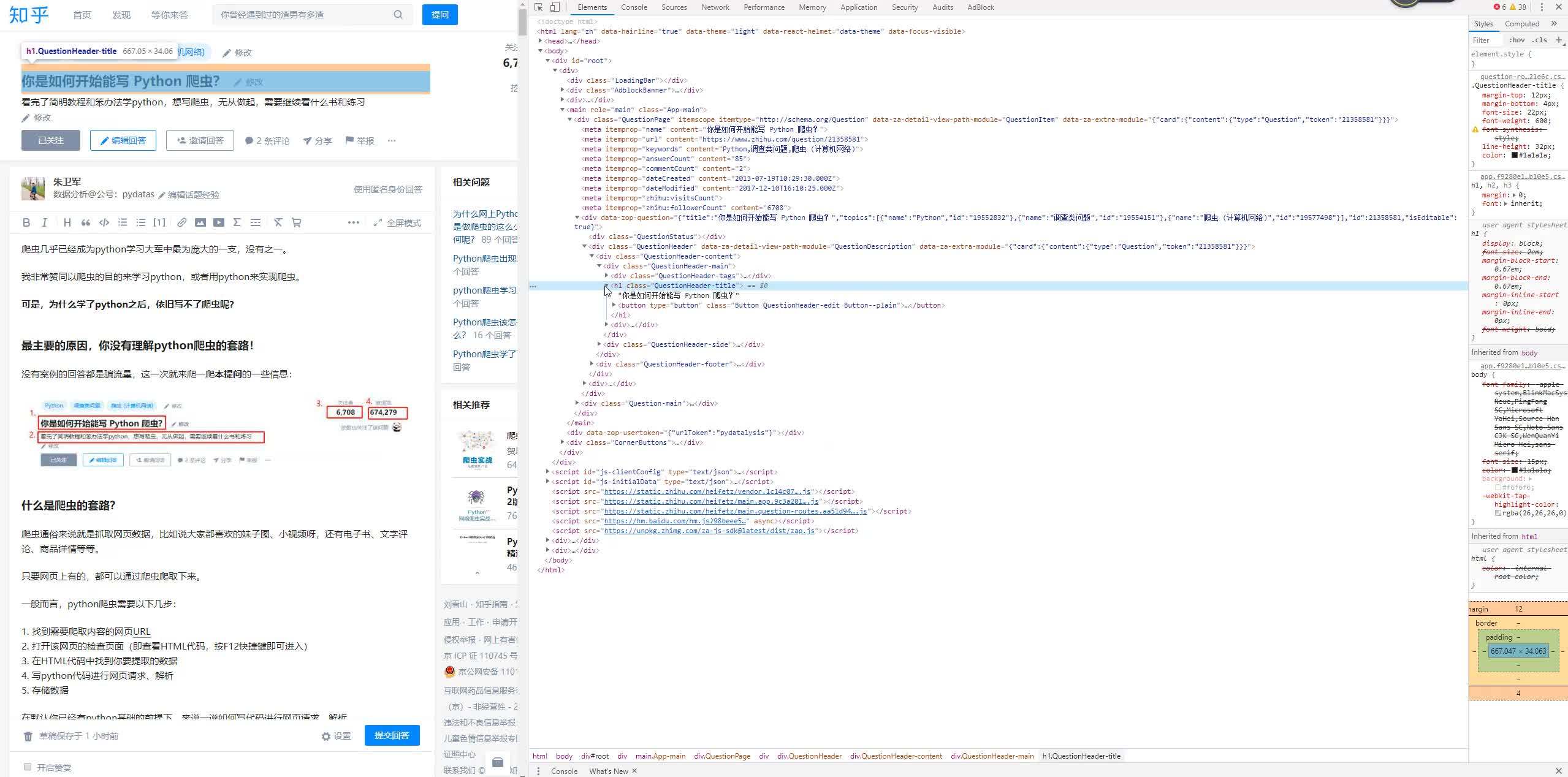Click the rgba(26,26,26,0) highlight color swatch

click(1498, 513)
